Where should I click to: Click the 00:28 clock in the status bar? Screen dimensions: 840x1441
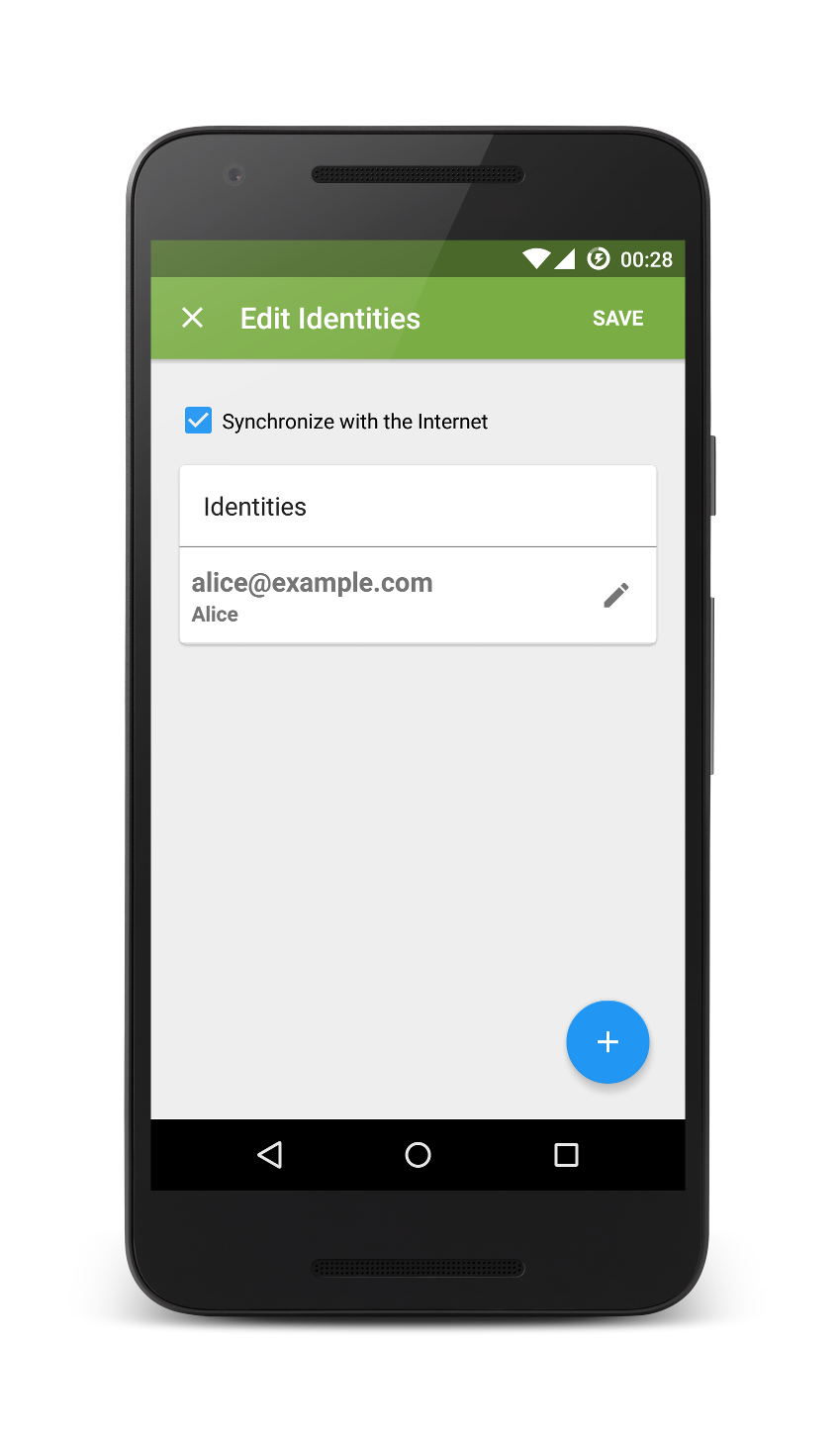[x=646, y=260]
